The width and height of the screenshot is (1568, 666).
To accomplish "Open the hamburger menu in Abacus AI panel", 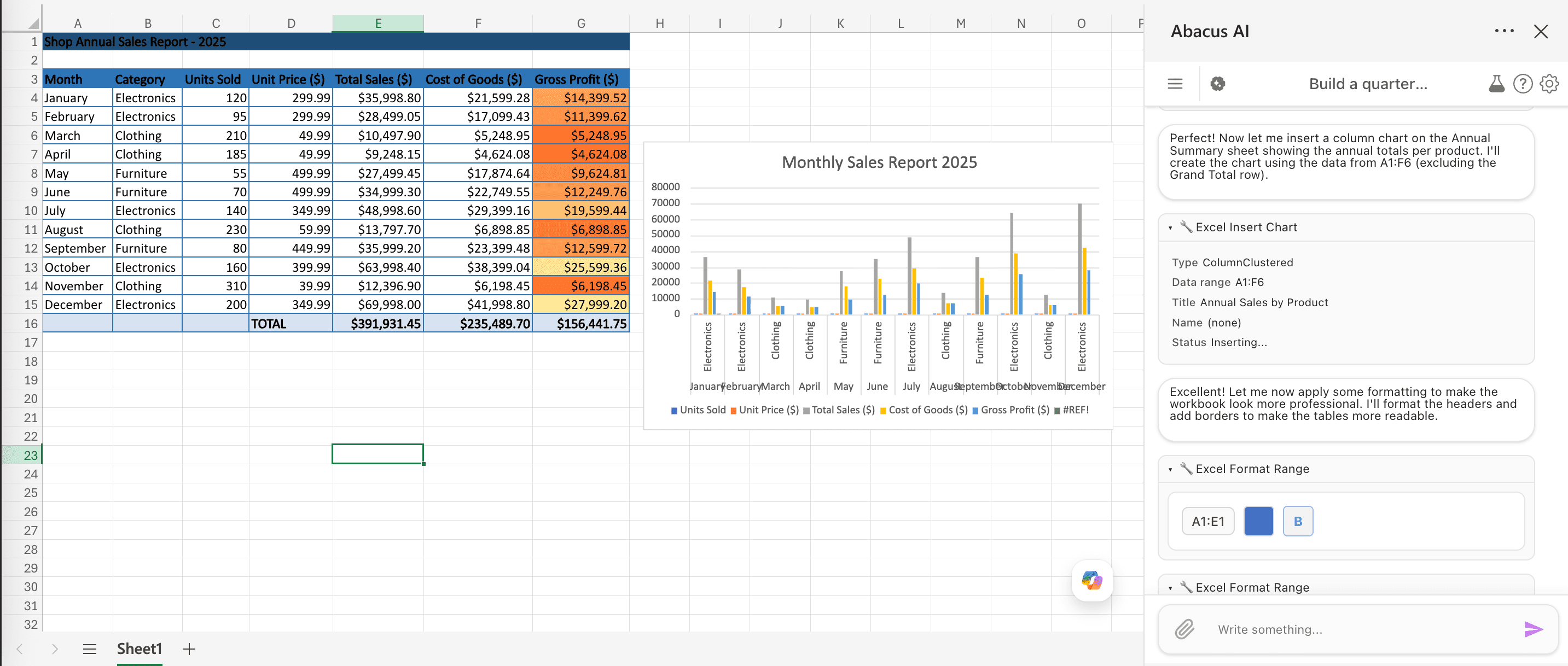I will point(1175,84).
